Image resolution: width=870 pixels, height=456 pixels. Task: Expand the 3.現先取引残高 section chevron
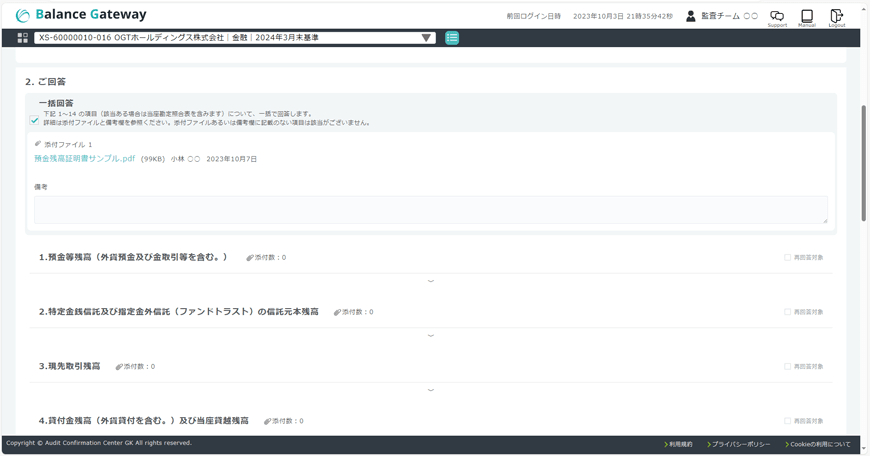[x=431, y=390]
